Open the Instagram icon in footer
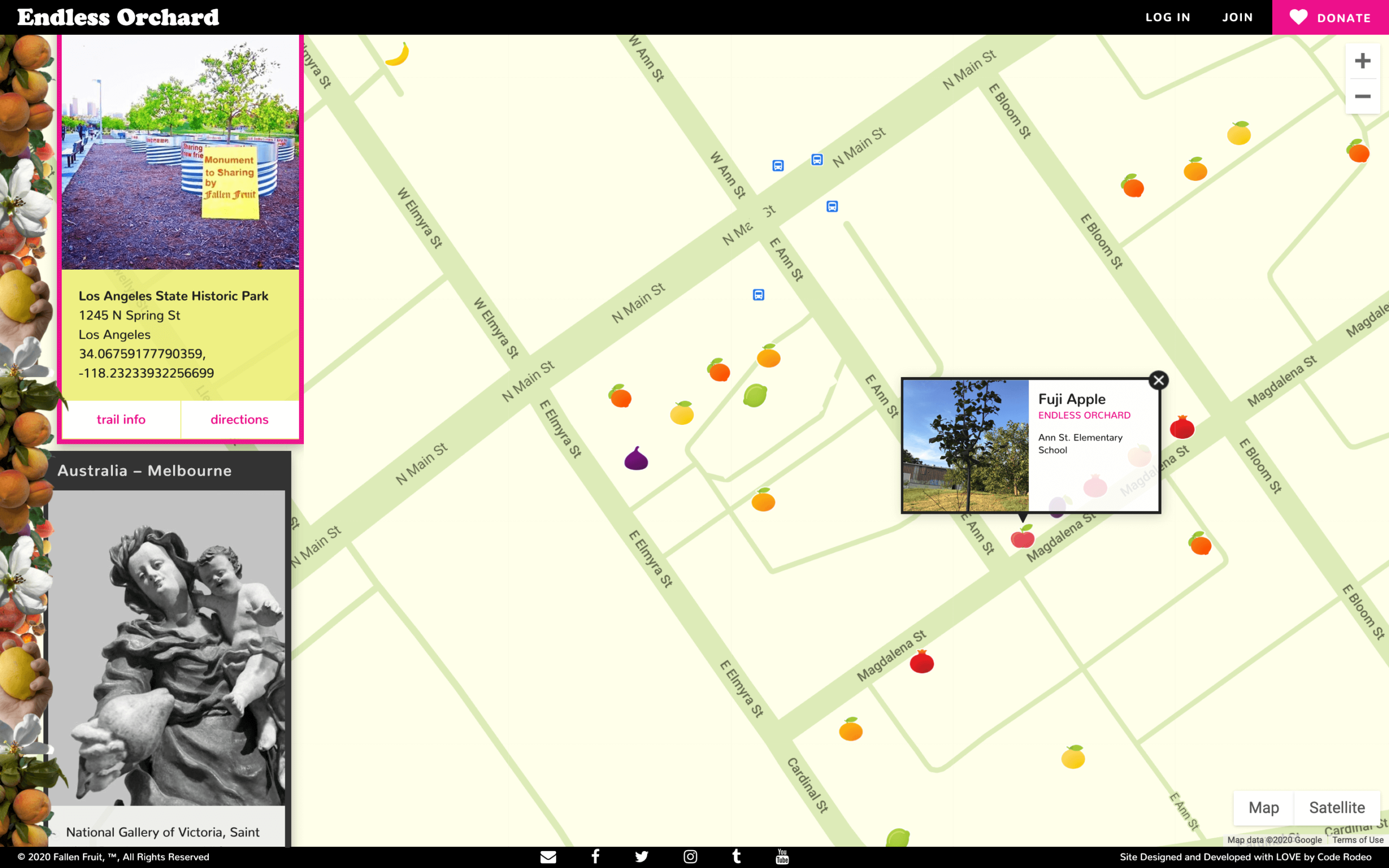This screenshot has width=1389, height=868. [x=691, y=857]
